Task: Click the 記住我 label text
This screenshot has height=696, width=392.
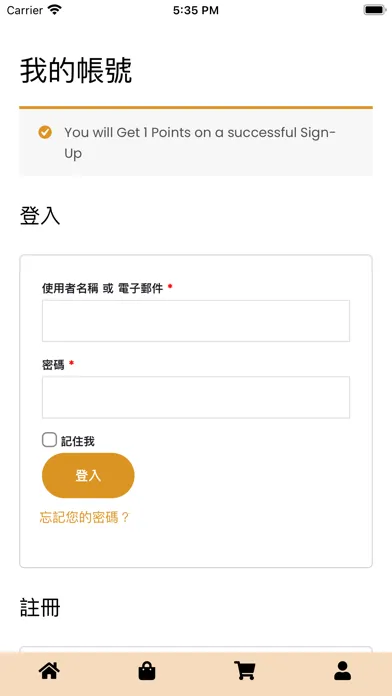Action: pyautogui.click(x=78, y=441)
